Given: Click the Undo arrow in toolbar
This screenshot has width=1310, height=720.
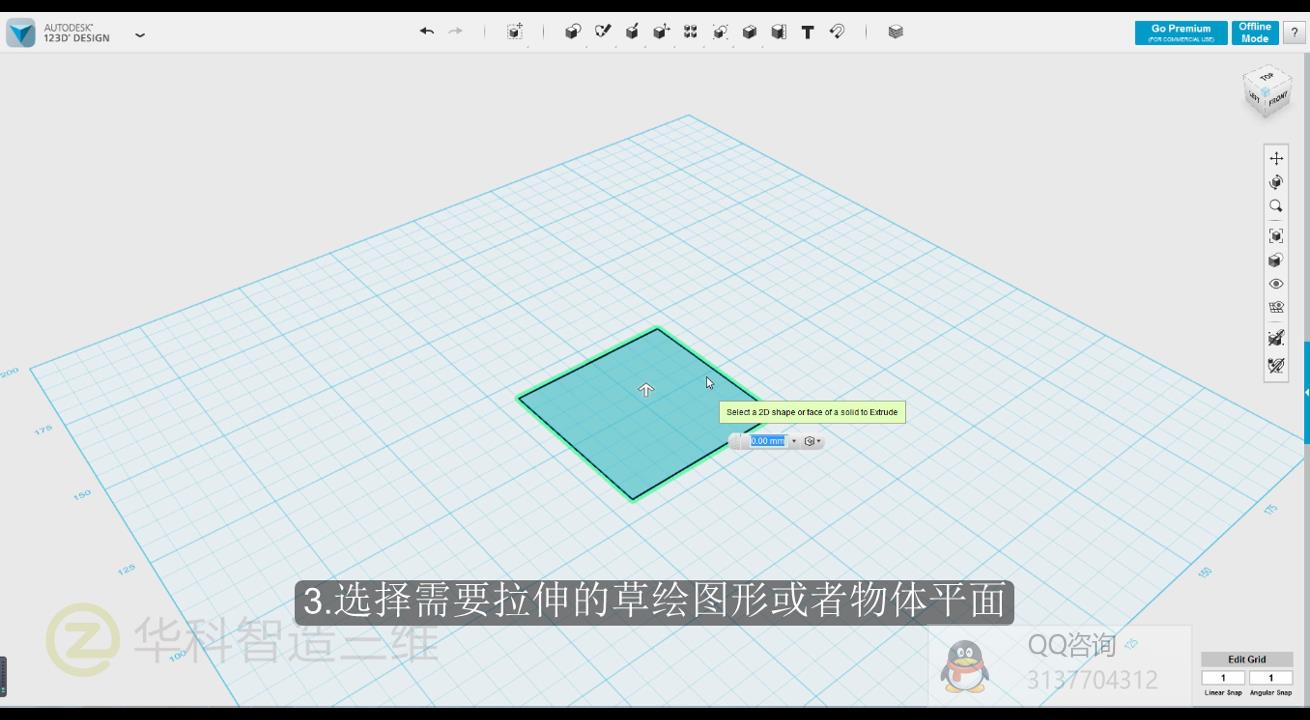Looking at the screenshot, I should point(427,32).
